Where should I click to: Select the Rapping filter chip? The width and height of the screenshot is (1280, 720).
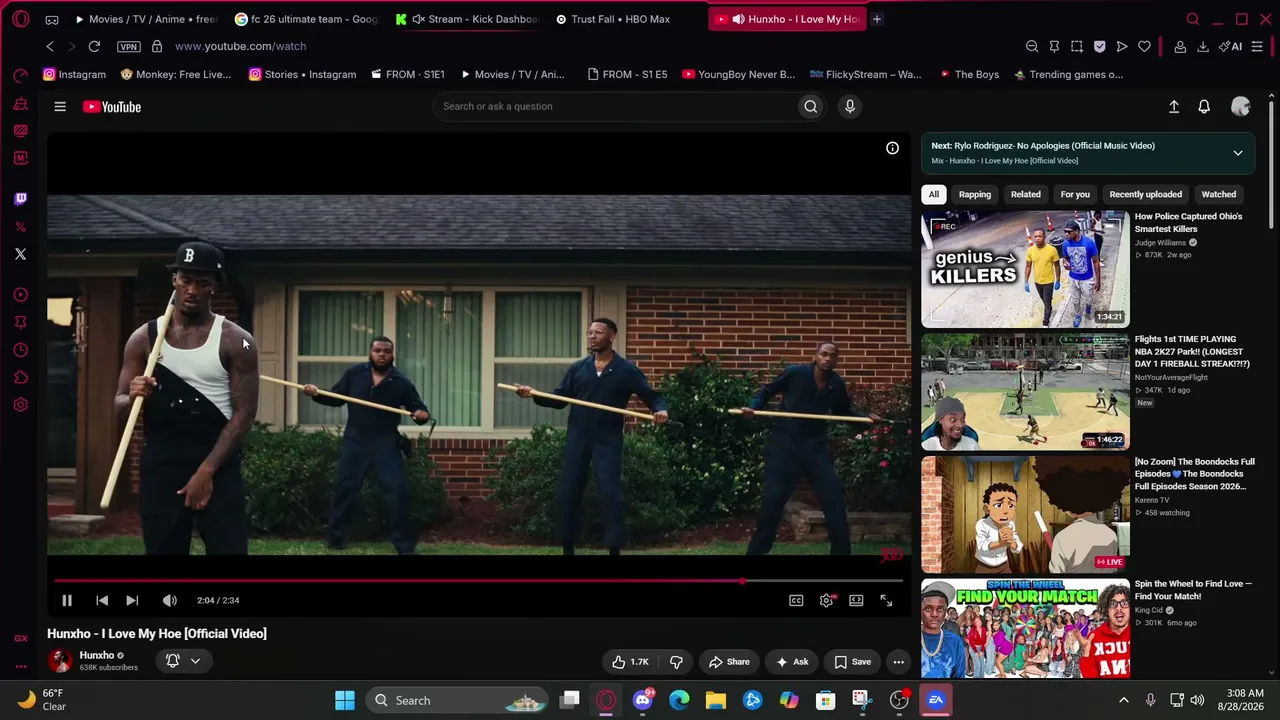click(x=975, y=194)
